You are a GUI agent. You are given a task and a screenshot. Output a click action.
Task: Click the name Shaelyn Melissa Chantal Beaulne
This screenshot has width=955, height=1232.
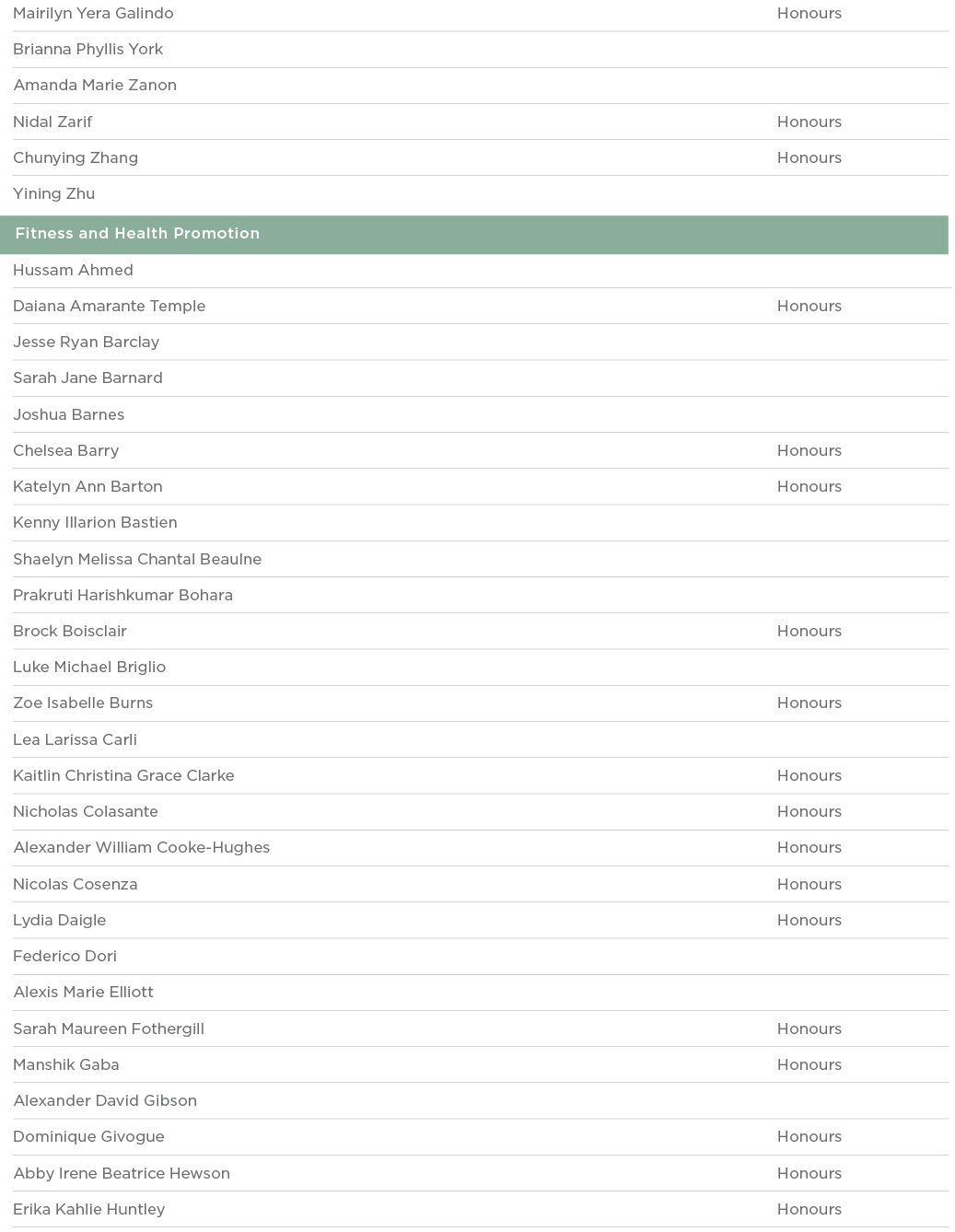[137, 559]
